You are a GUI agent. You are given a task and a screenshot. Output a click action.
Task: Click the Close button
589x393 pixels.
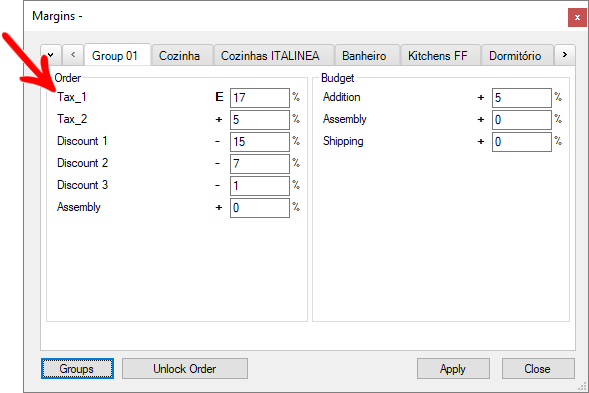[538, 369]
